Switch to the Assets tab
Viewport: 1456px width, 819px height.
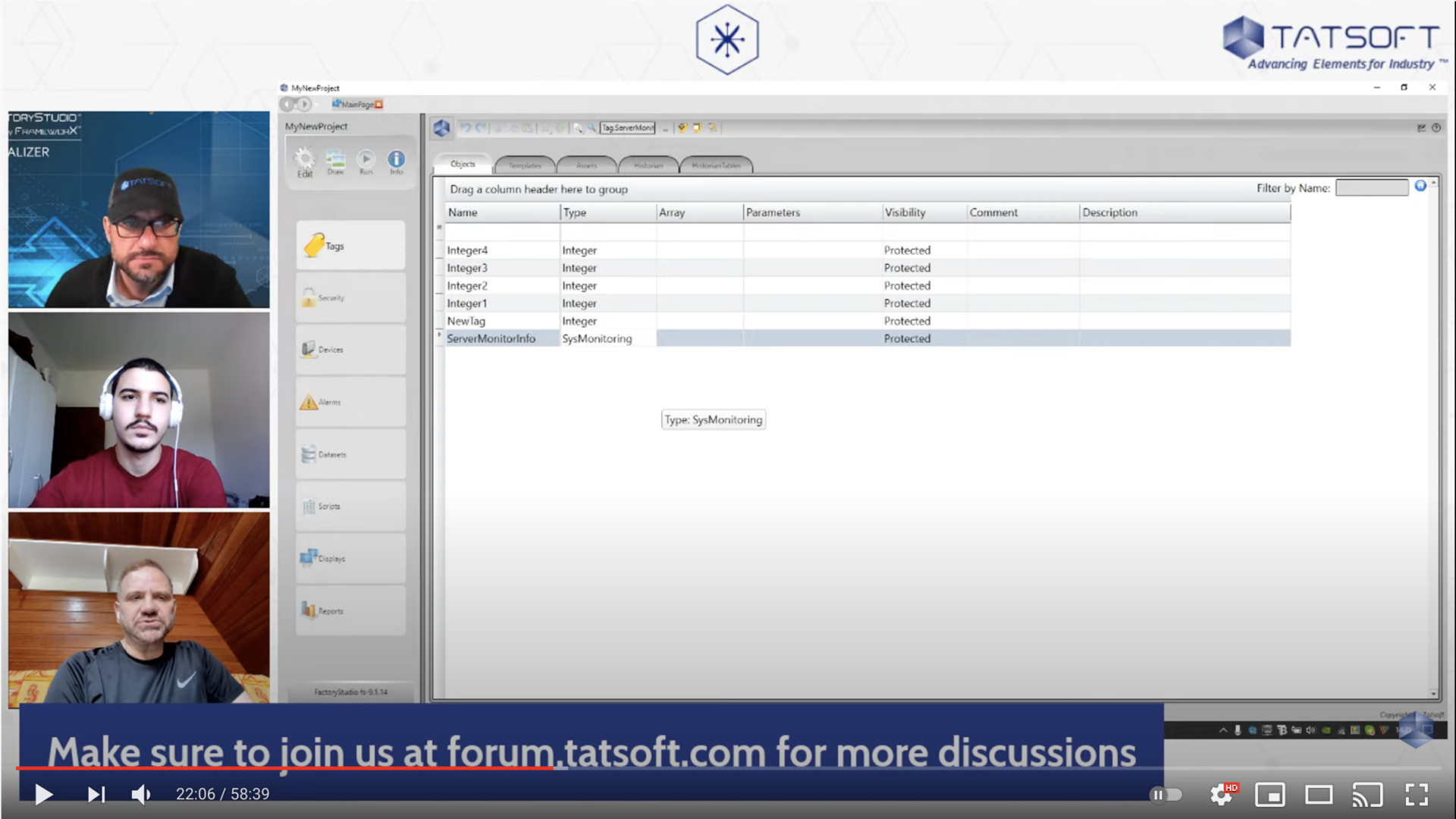point(586,165)
